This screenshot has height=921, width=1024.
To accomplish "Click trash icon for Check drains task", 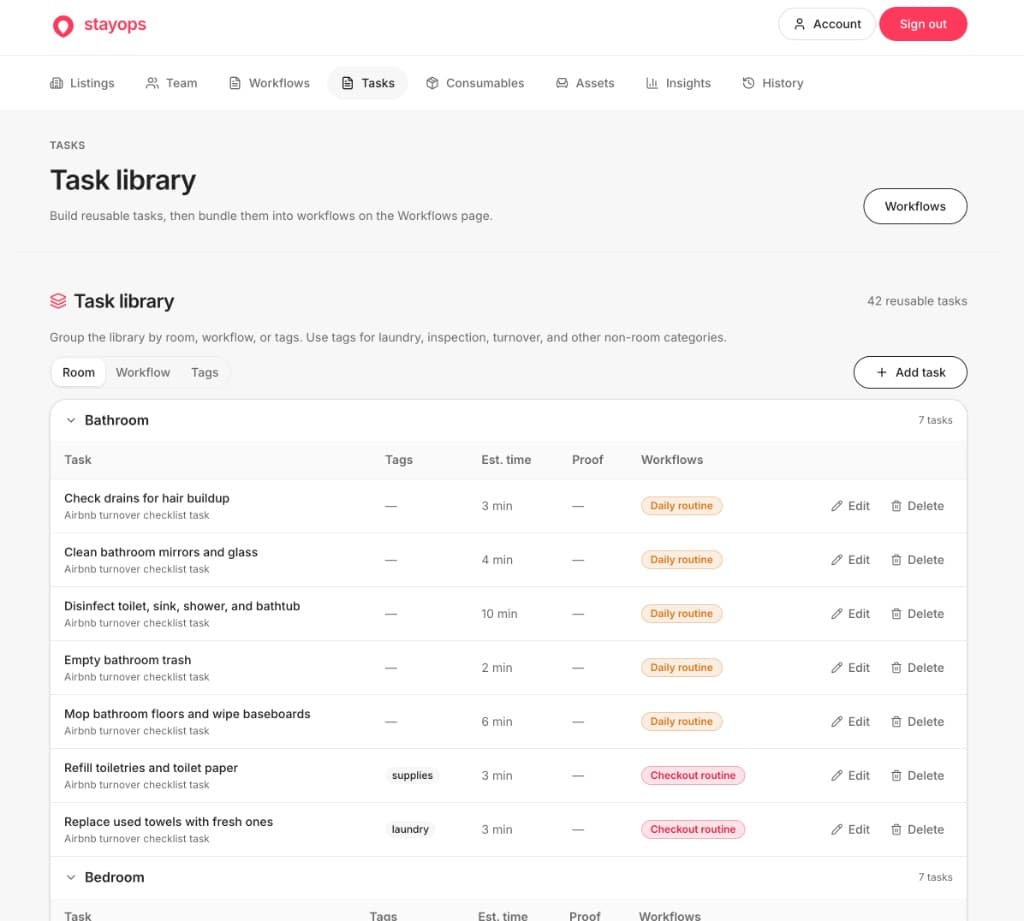I will (x=896, y=506).
